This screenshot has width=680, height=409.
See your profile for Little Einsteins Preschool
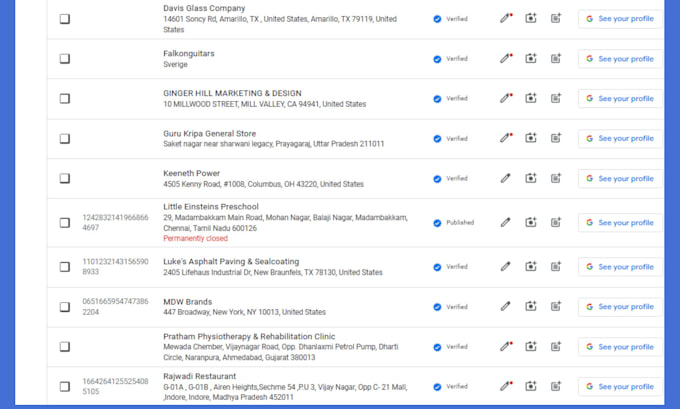click(x=620, y=222)
